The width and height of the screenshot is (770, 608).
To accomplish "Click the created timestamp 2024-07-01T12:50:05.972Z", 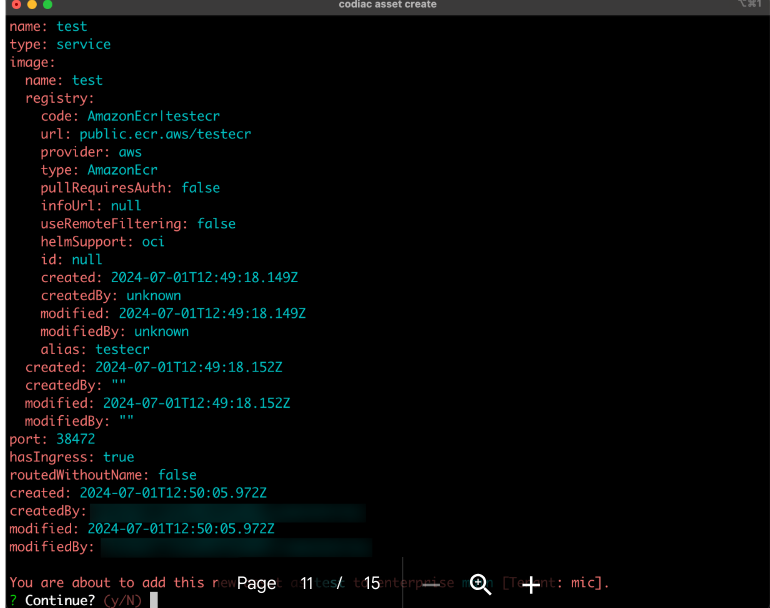I will click(x=173, y=493).
